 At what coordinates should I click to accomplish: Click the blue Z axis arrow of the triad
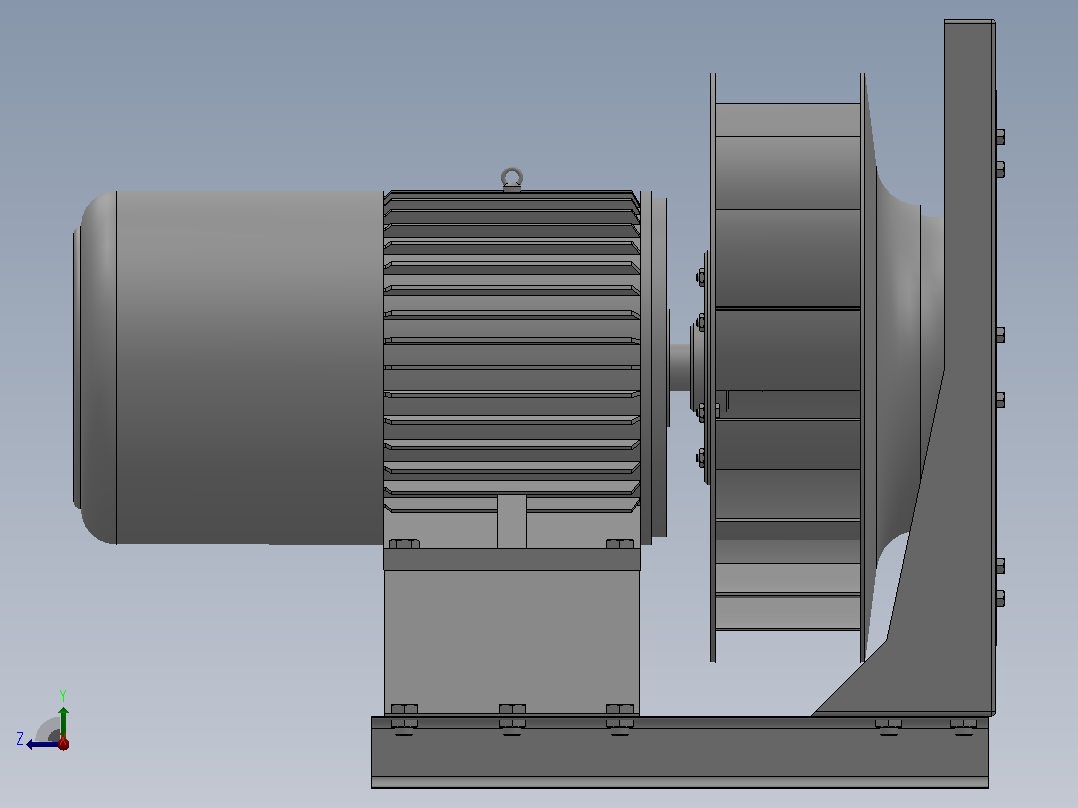(x=41, y=744)
